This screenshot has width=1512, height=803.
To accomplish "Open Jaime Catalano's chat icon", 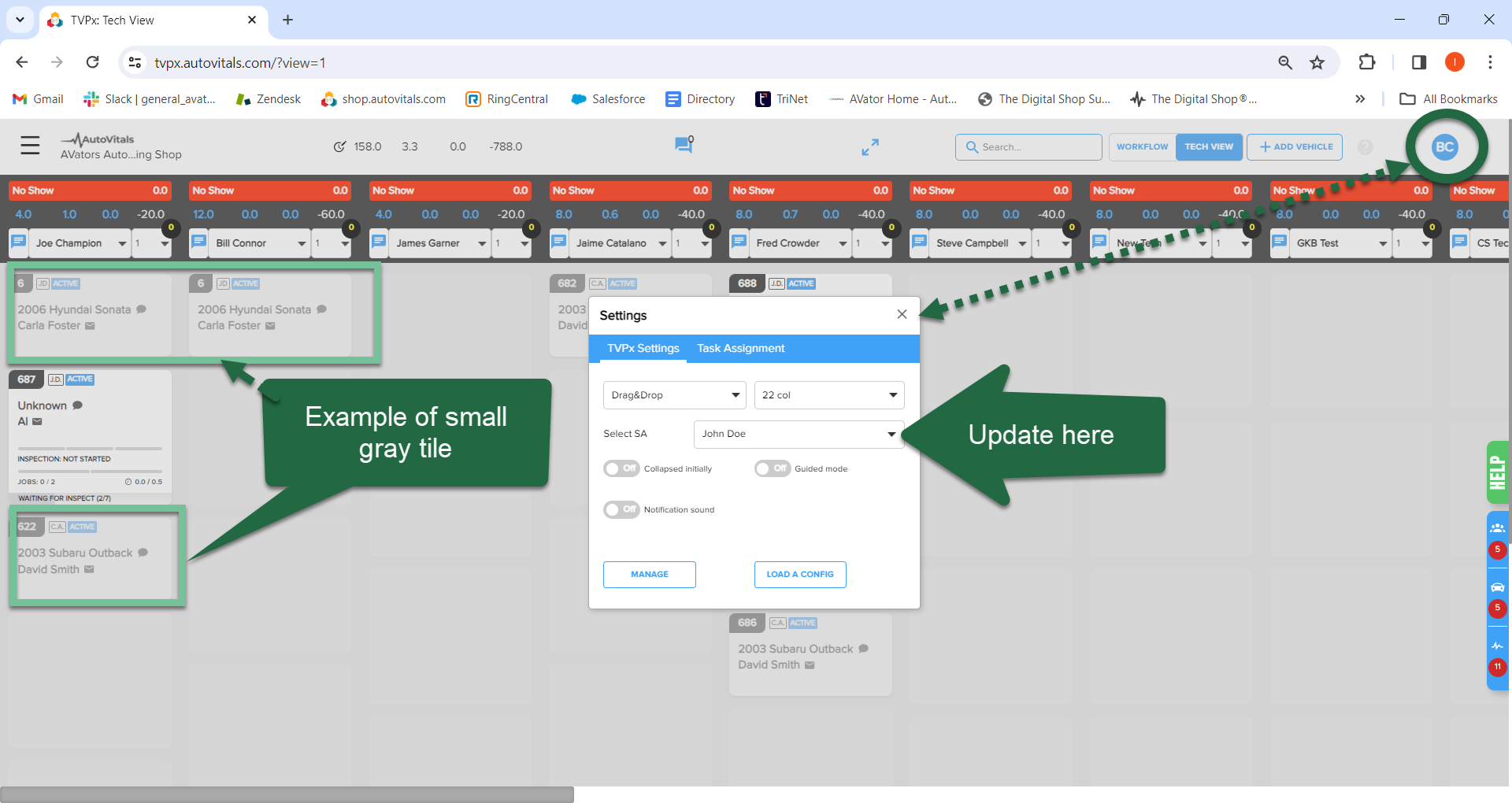I will 559,242.
